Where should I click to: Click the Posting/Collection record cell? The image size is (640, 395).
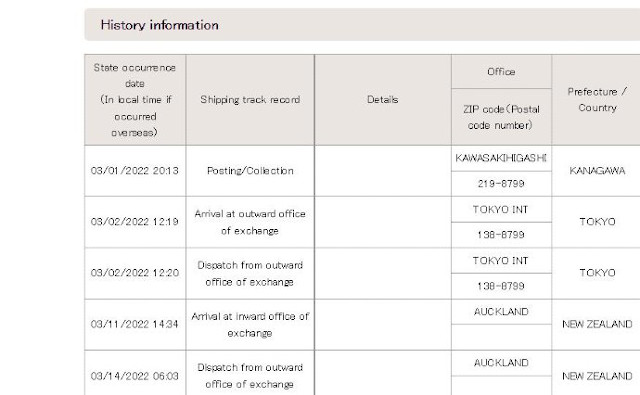coord(250,171)
